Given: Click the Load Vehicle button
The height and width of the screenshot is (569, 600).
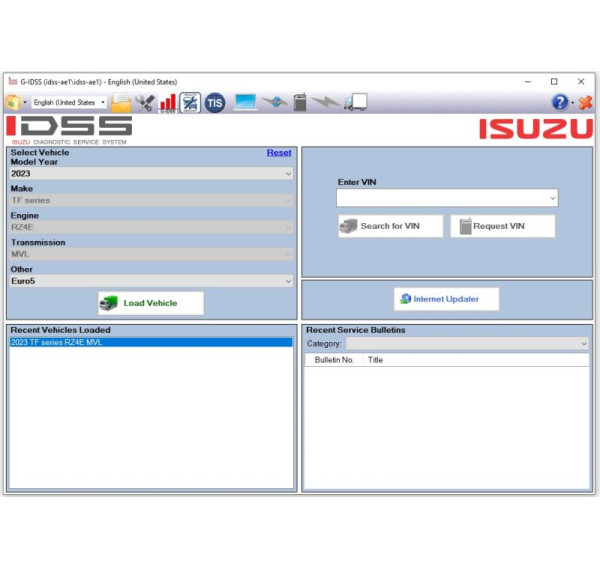Looking at the screenshot, I should [x=151, y=303].
